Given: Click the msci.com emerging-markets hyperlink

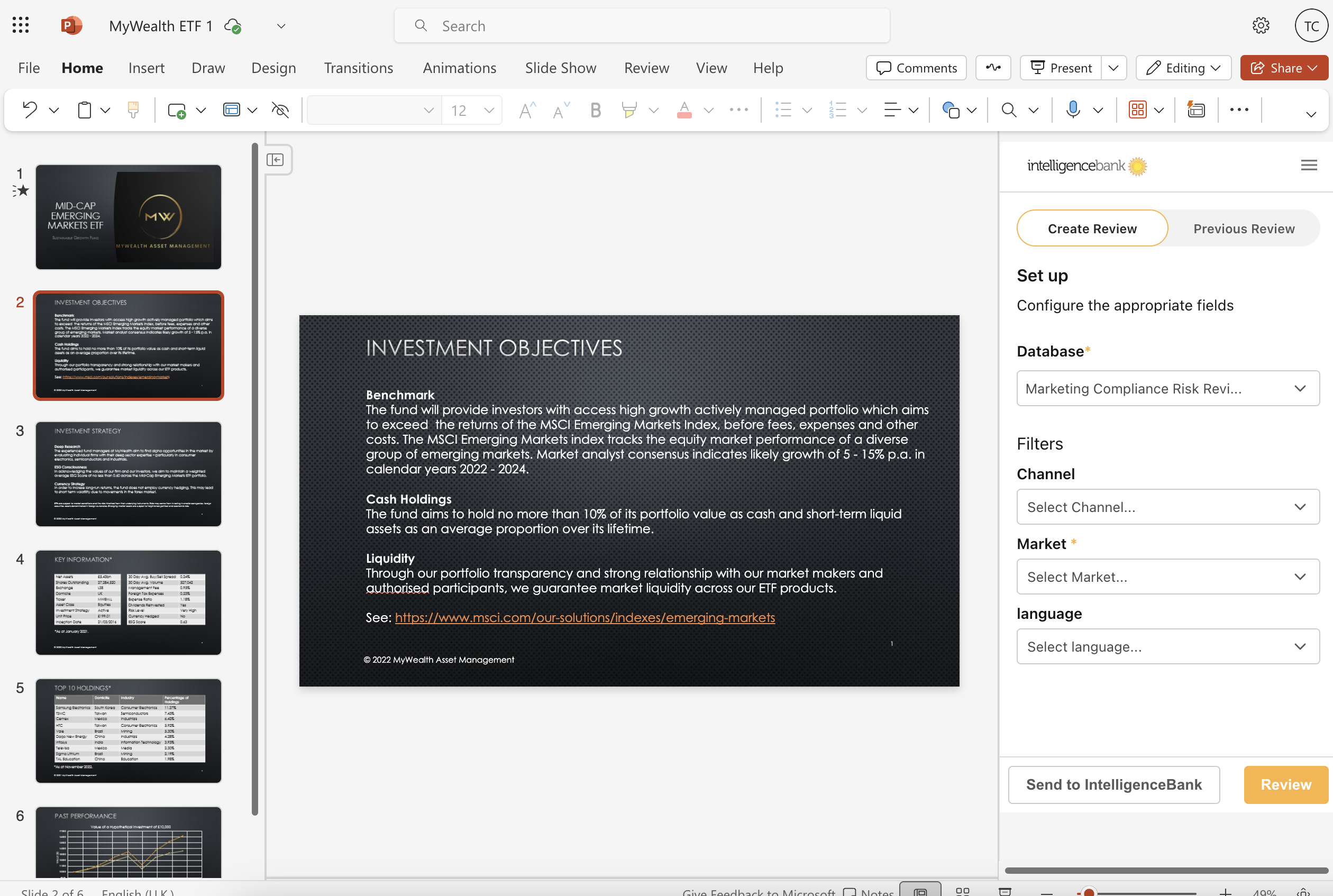Looking at the screenshot, I should click(585, 618).
